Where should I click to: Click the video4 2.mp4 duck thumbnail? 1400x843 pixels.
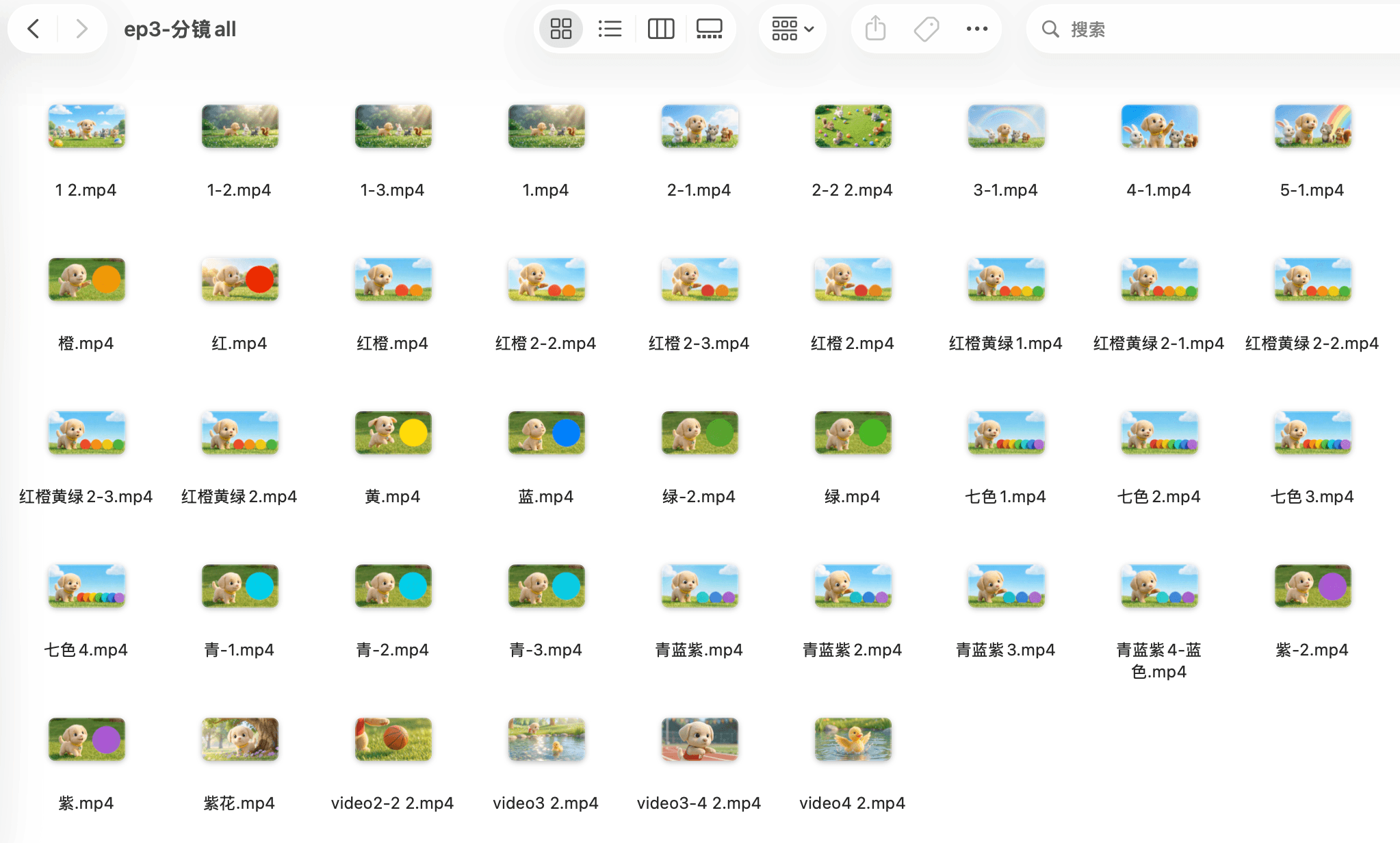pos(853,740)
